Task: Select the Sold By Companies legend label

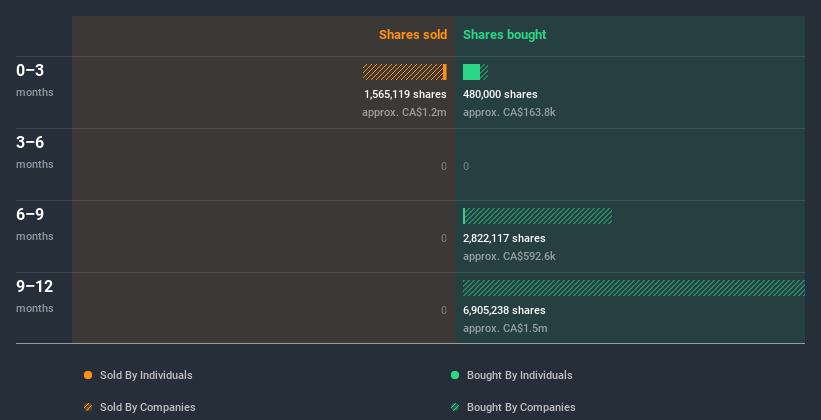Action: click(x=148, y=407)
